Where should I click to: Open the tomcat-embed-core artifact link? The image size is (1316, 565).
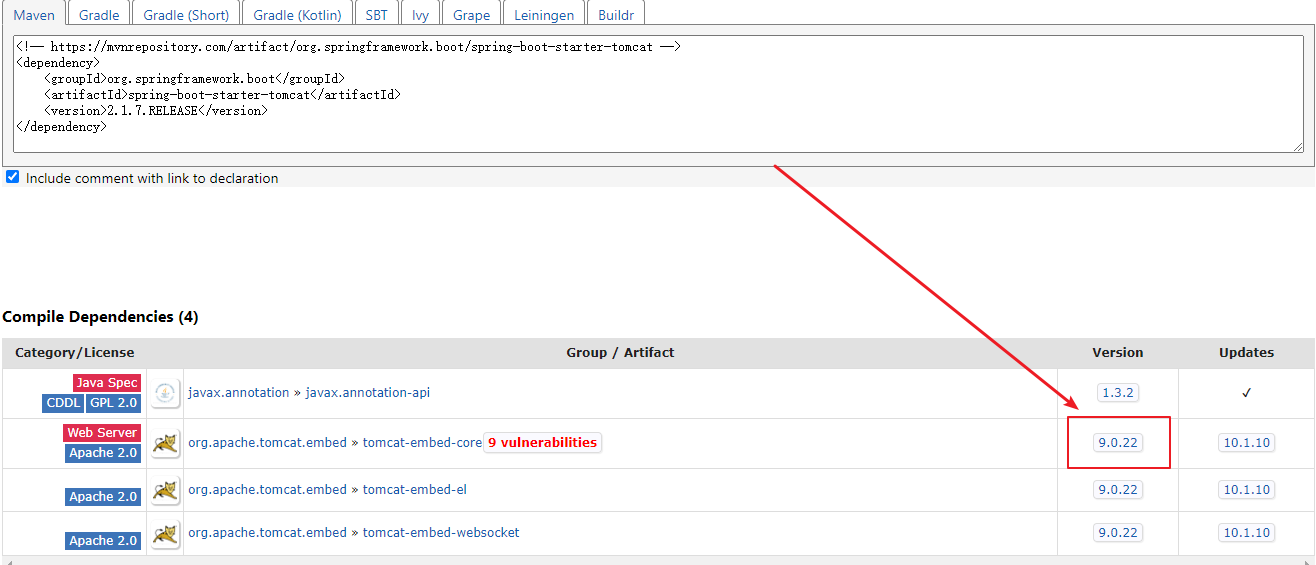[x=422, y=443]
